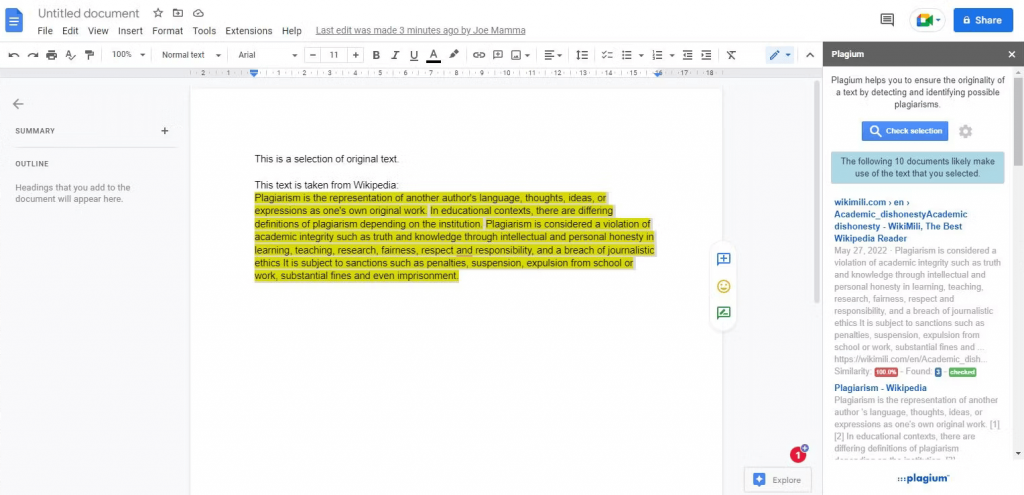Open the zoom 100% dropdown

point(128,55)
